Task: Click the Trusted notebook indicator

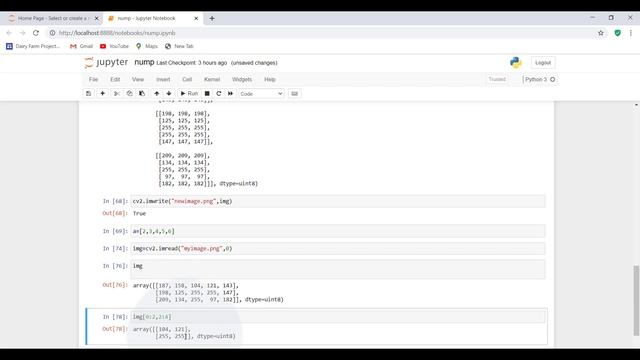Action: click(497, 79)
